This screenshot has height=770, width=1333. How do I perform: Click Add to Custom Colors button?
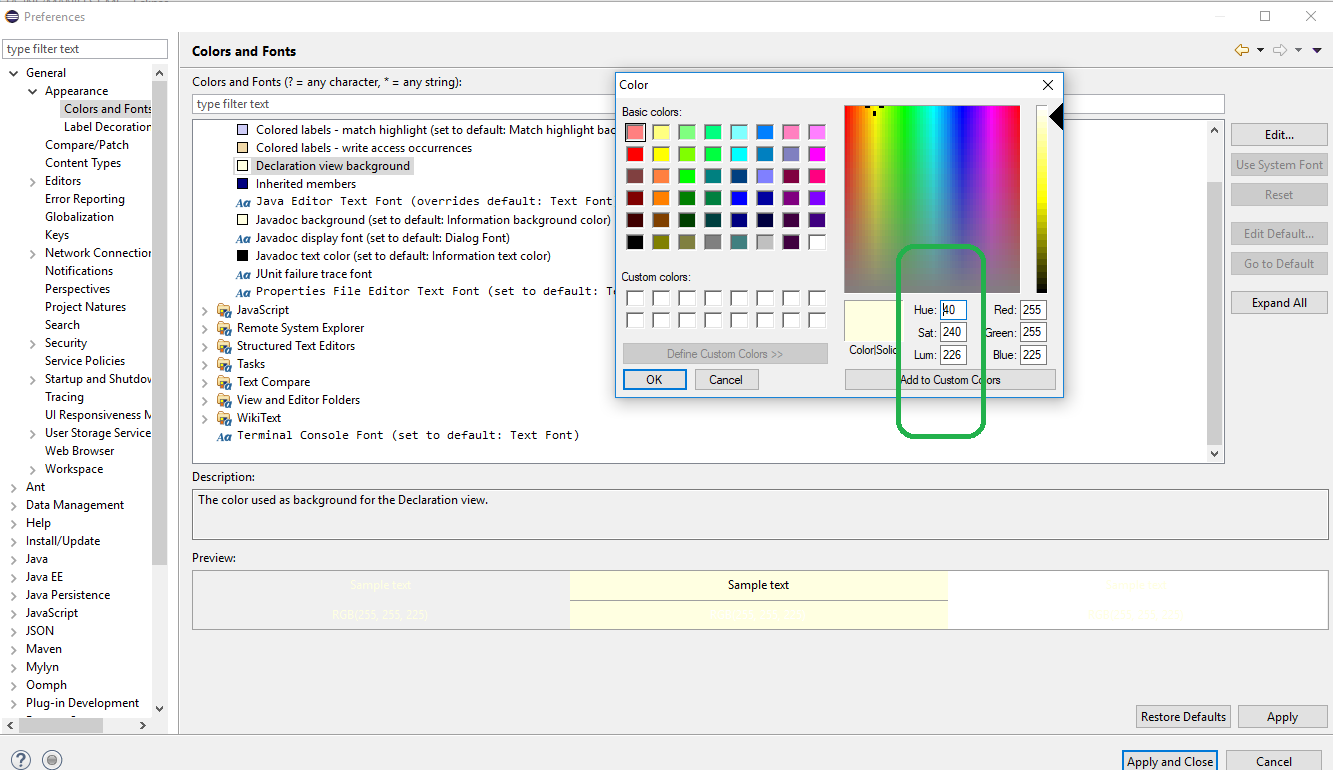pyautogui.click(x=950, y=380)
